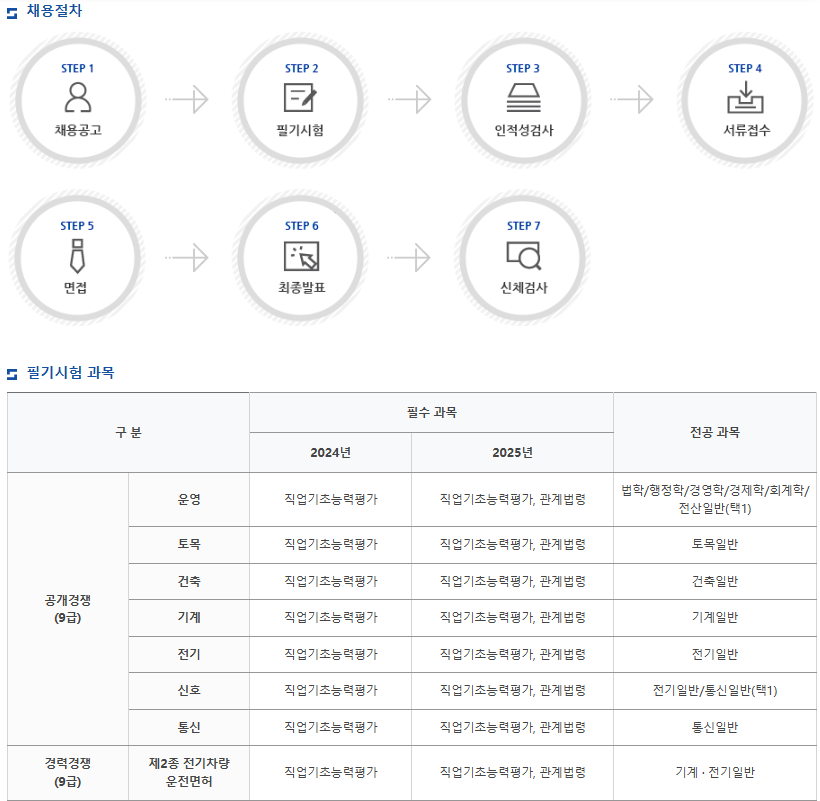Click the 운영 row label

click(x=189, y=499)
